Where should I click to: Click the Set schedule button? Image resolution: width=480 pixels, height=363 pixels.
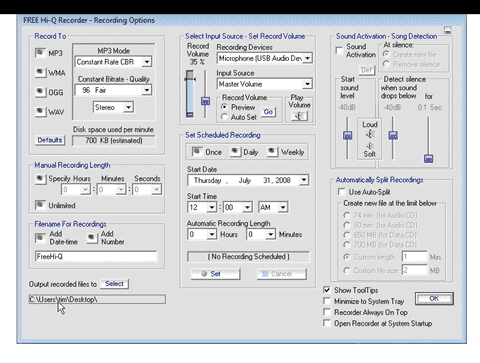[x=215, y=274]
